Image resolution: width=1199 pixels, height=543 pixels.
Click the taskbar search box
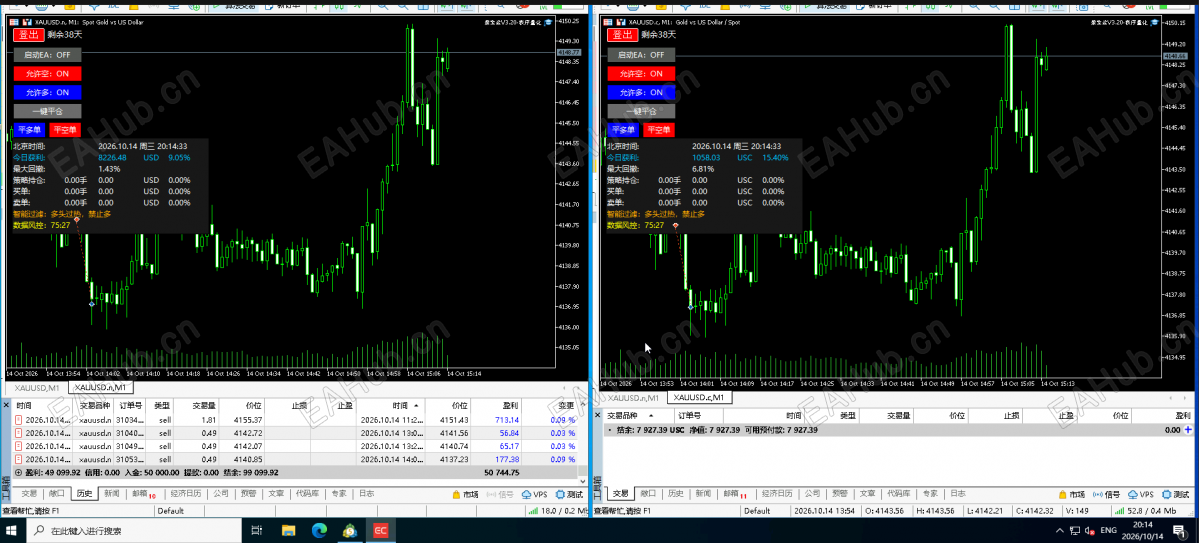(134, 530)
